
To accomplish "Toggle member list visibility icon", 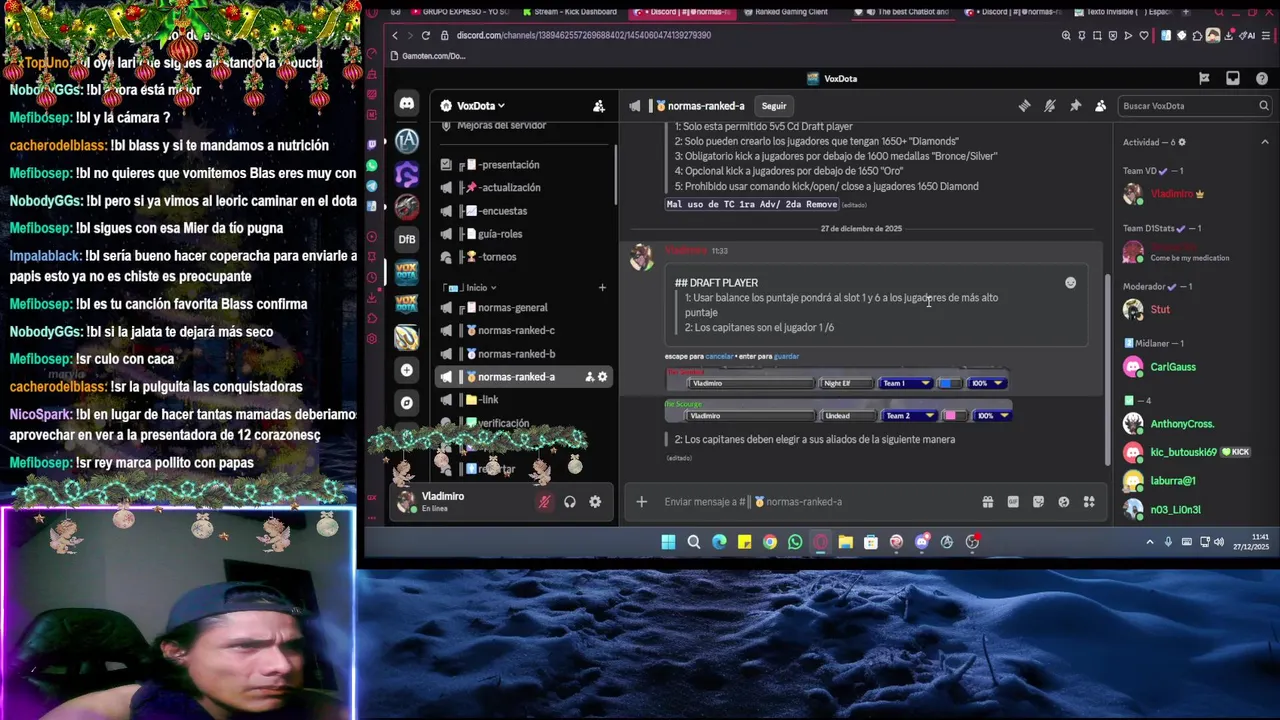I will pyautogui.click(x=1100, y=106).
